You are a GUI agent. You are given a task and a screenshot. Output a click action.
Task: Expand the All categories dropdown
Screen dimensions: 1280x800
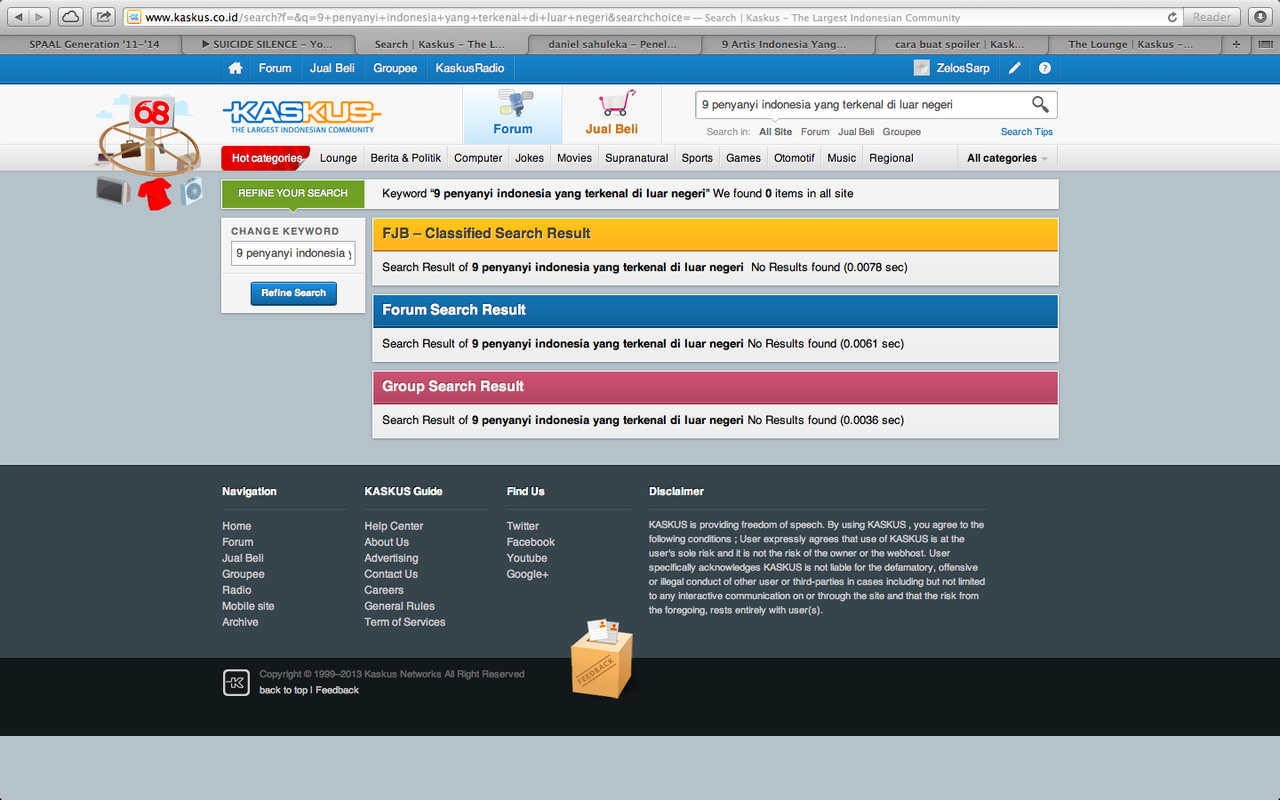(x=1007, y=158)
